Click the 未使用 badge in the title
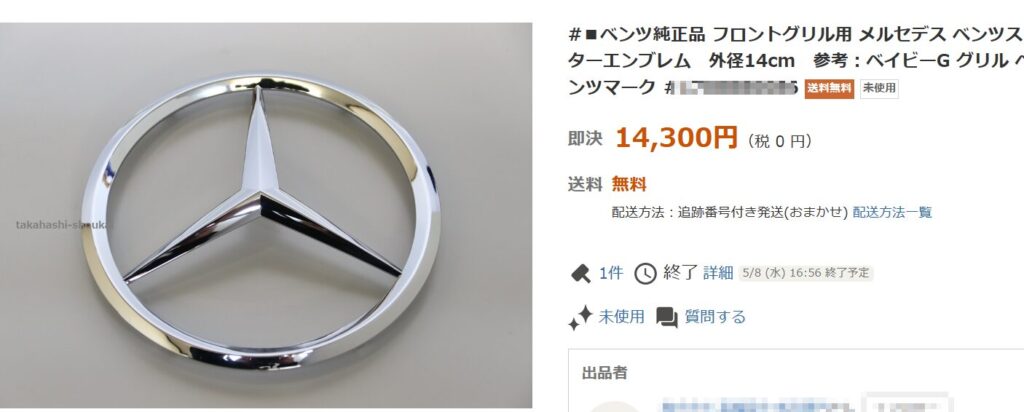Screen dimensions: 1024x412 (879, 89)
